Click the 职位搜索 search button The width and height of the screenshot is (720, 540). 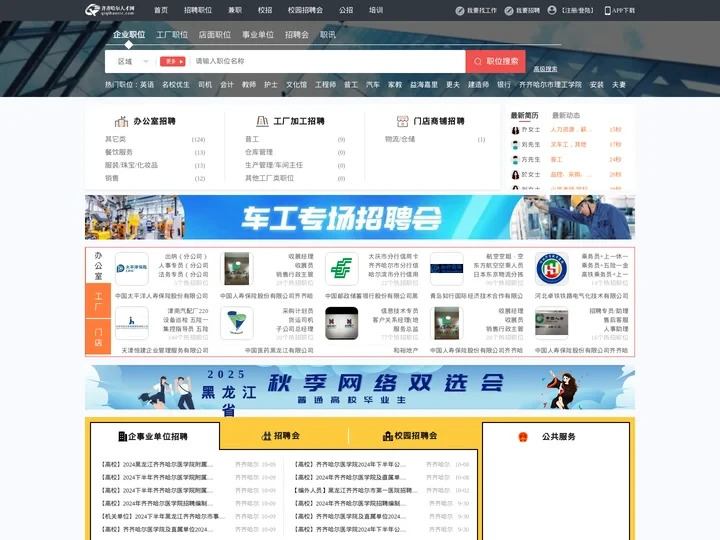[496, 61]
